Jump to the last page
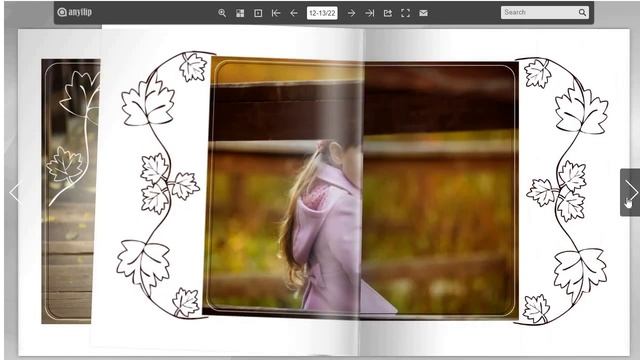 pyautogui.click(x=369, y=13)
